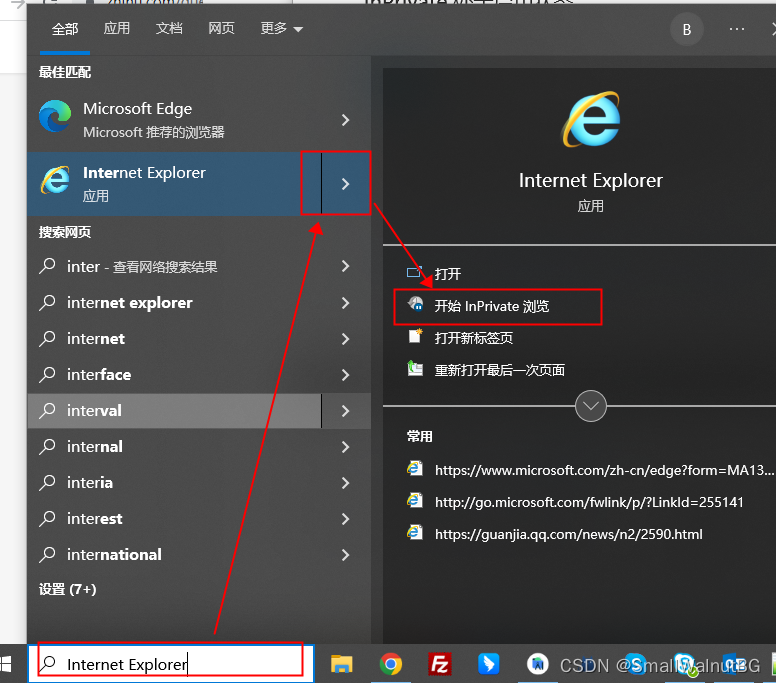This screenshot has width=776, height=683.
Task: Open File Explorer from taskbar
Action: point(341,664)
